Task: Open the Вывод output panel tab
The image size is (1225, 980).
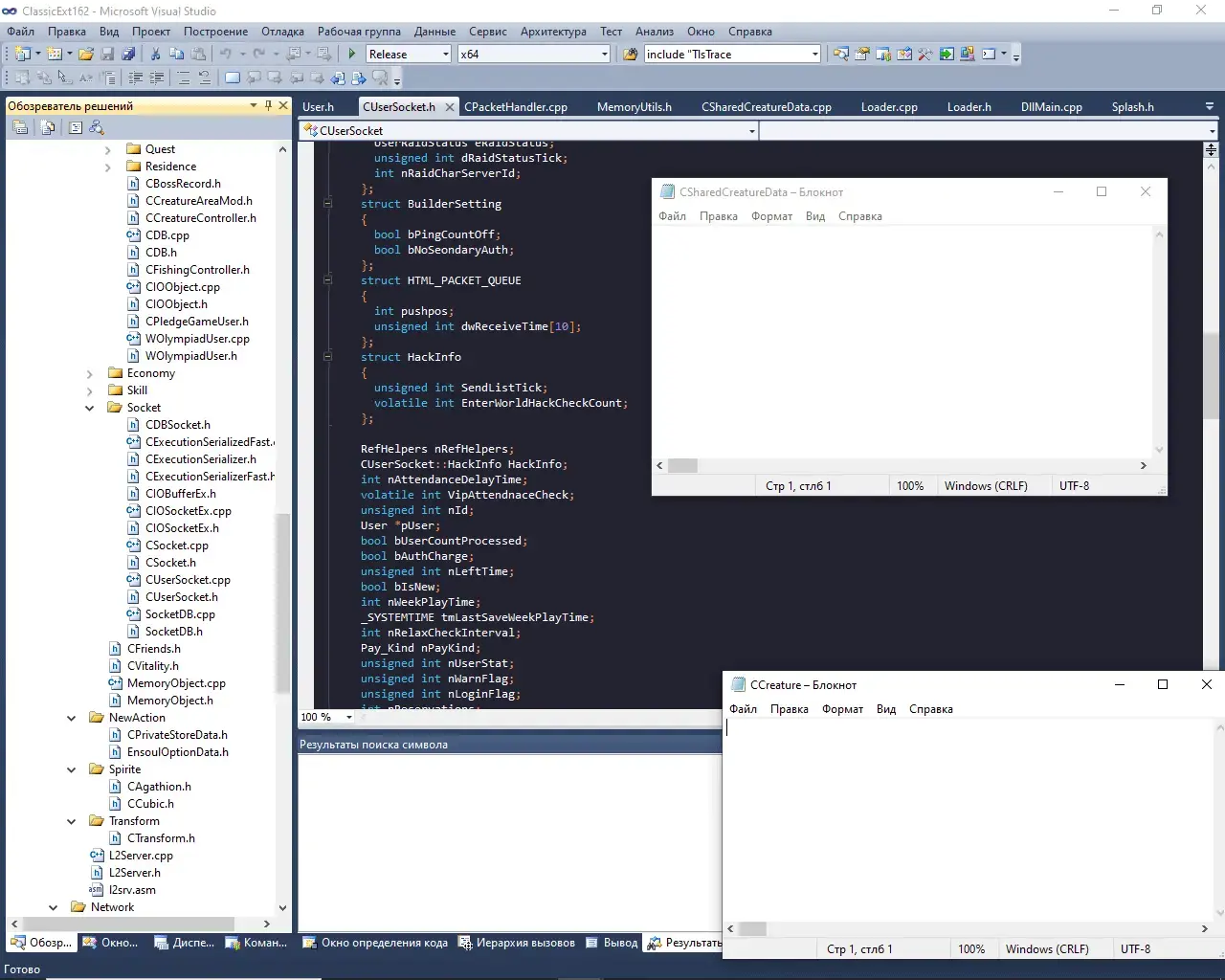Action: tap(612, 943)
